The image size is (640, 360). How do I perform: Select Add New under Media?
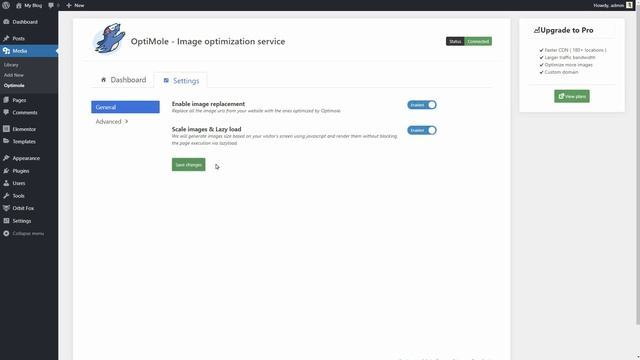coord(13,75)
